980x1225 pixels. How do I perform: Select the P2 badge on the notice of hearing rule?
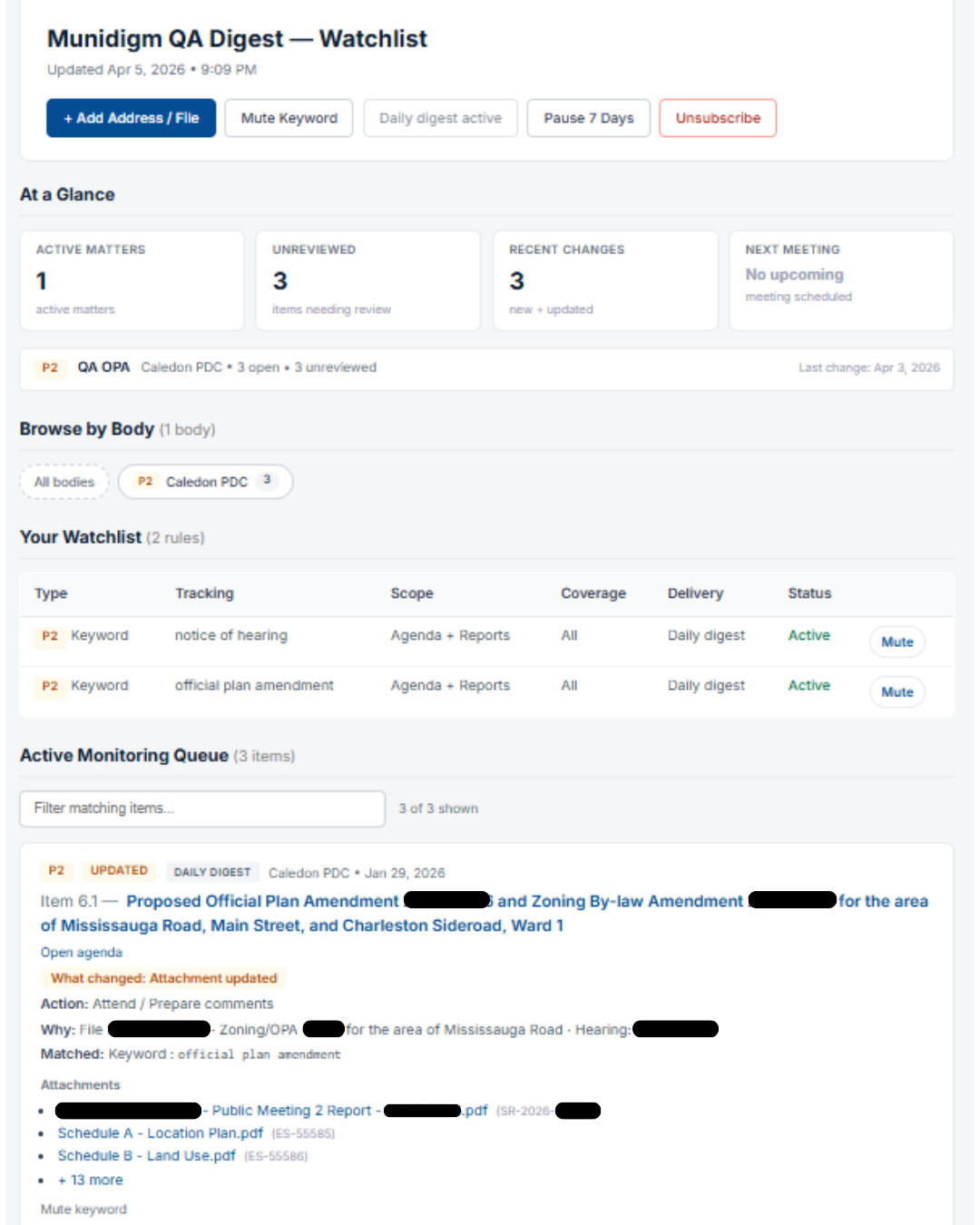(x=50, y=636)
